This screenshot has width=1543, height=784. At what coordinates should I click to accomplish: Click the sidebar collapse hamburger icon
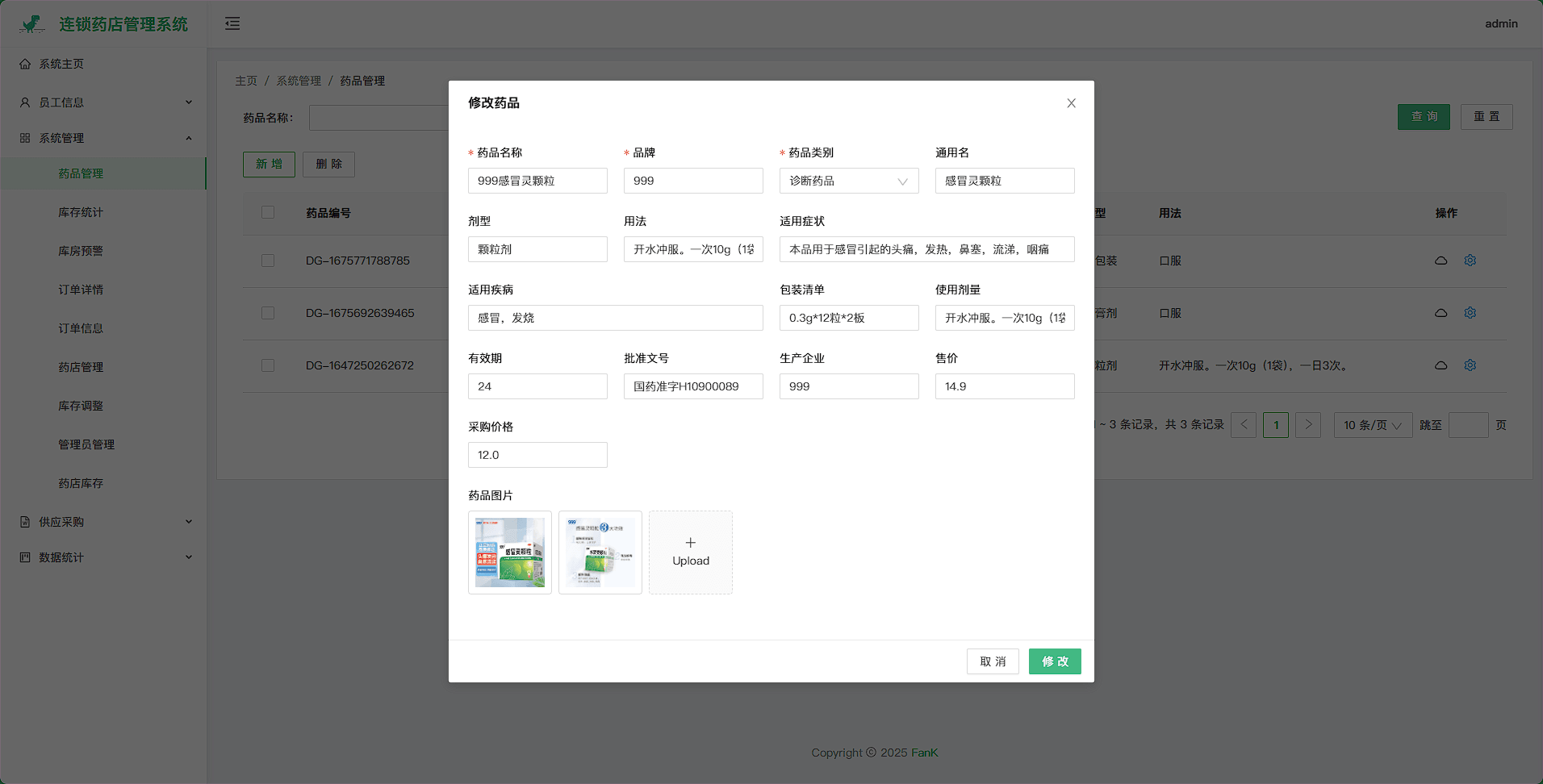[232, 23]
